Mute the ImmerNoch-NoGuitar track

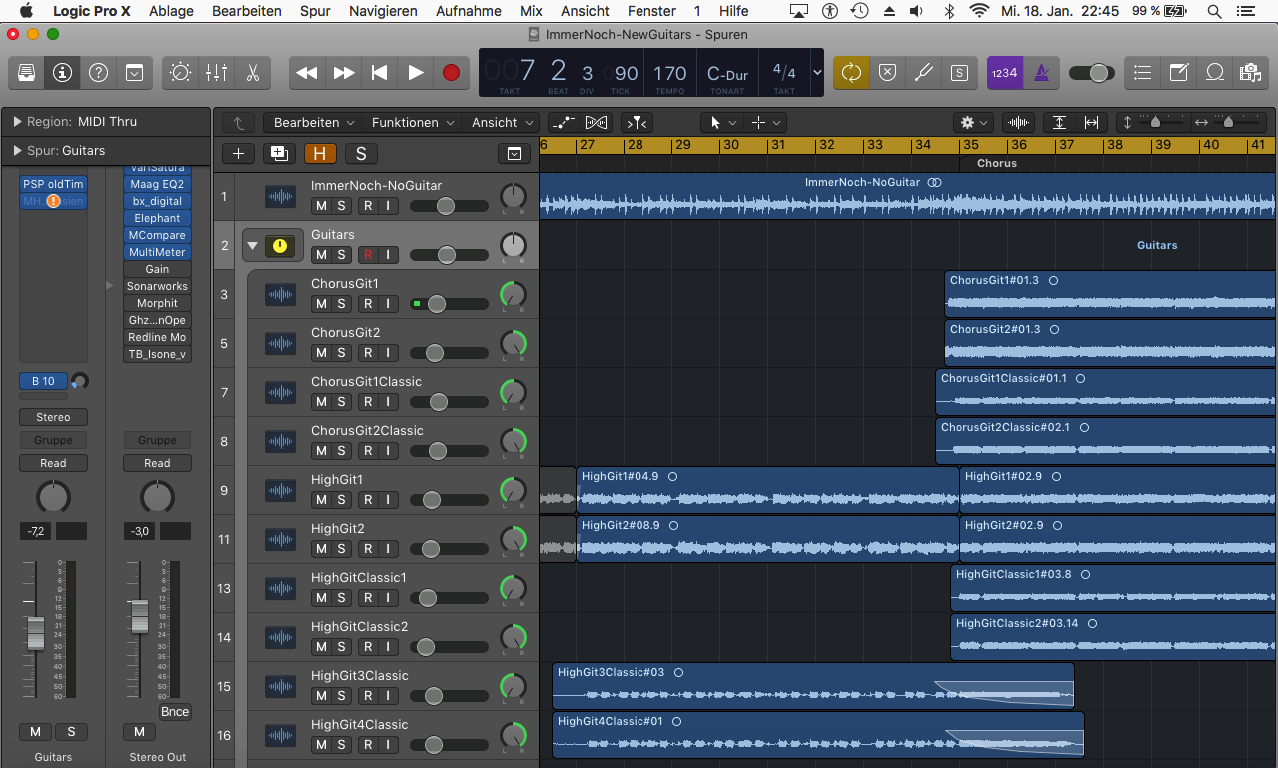point(321,205)
